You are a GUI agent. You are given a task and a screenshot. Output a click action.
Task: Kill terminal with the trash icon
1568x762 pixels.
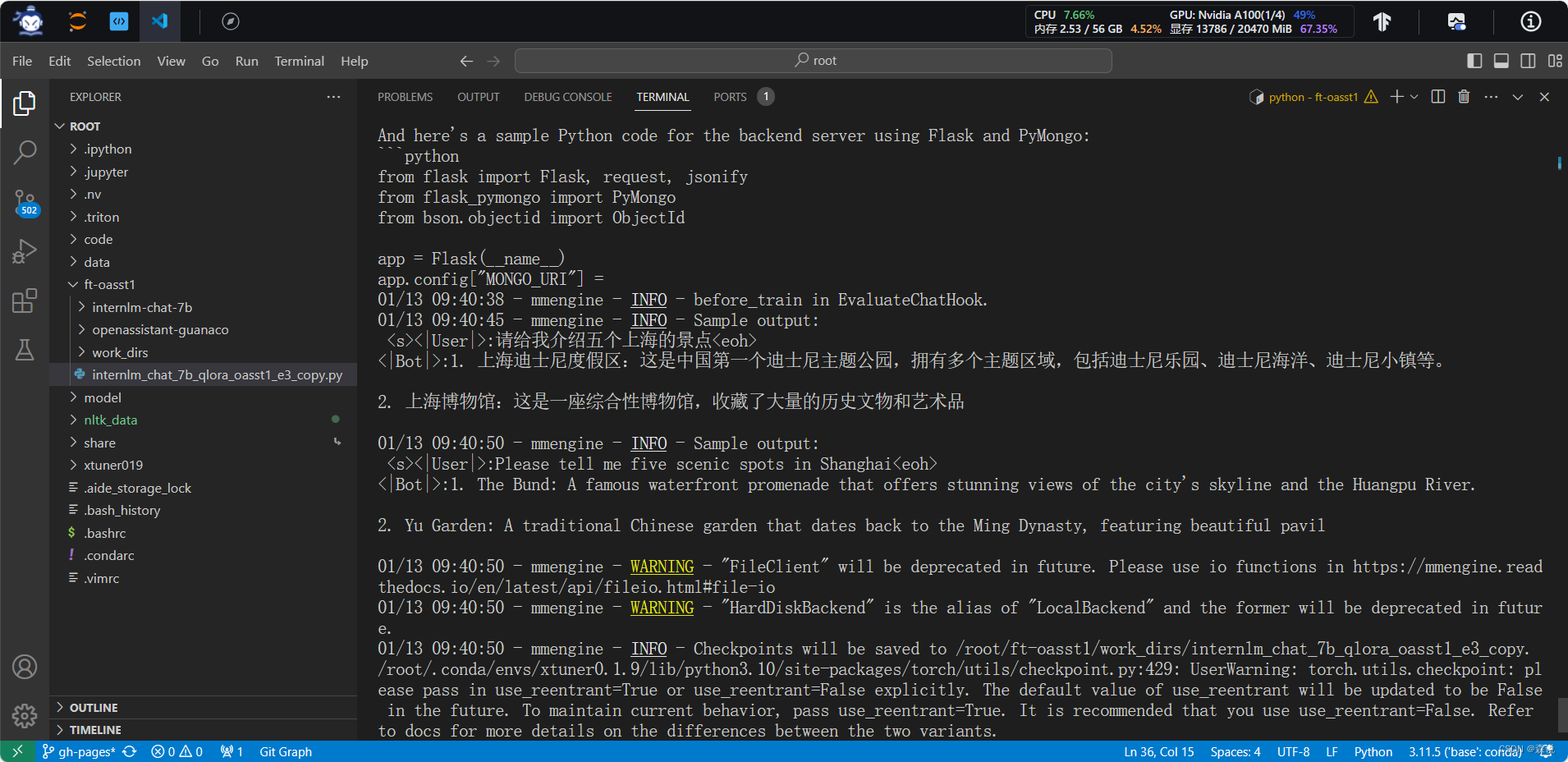(x=1464, y=97)
